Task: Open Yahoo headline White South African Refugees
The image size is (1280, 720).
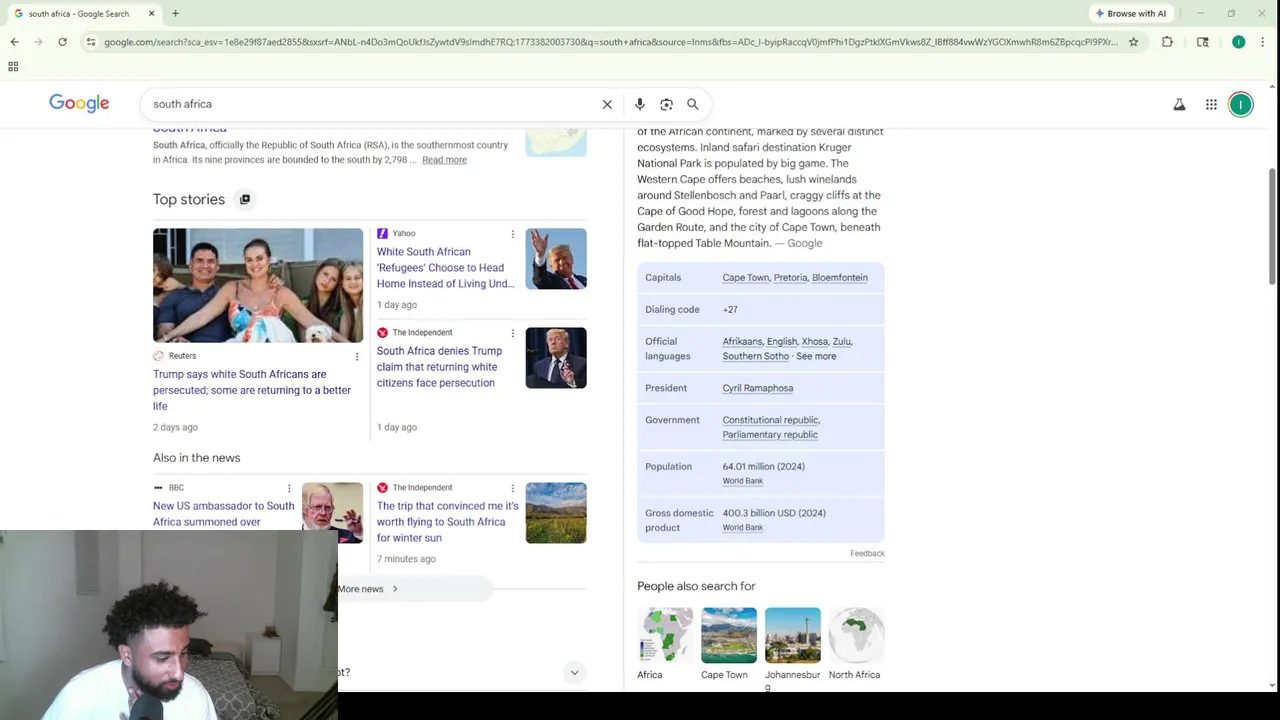Action: [446, 268]
